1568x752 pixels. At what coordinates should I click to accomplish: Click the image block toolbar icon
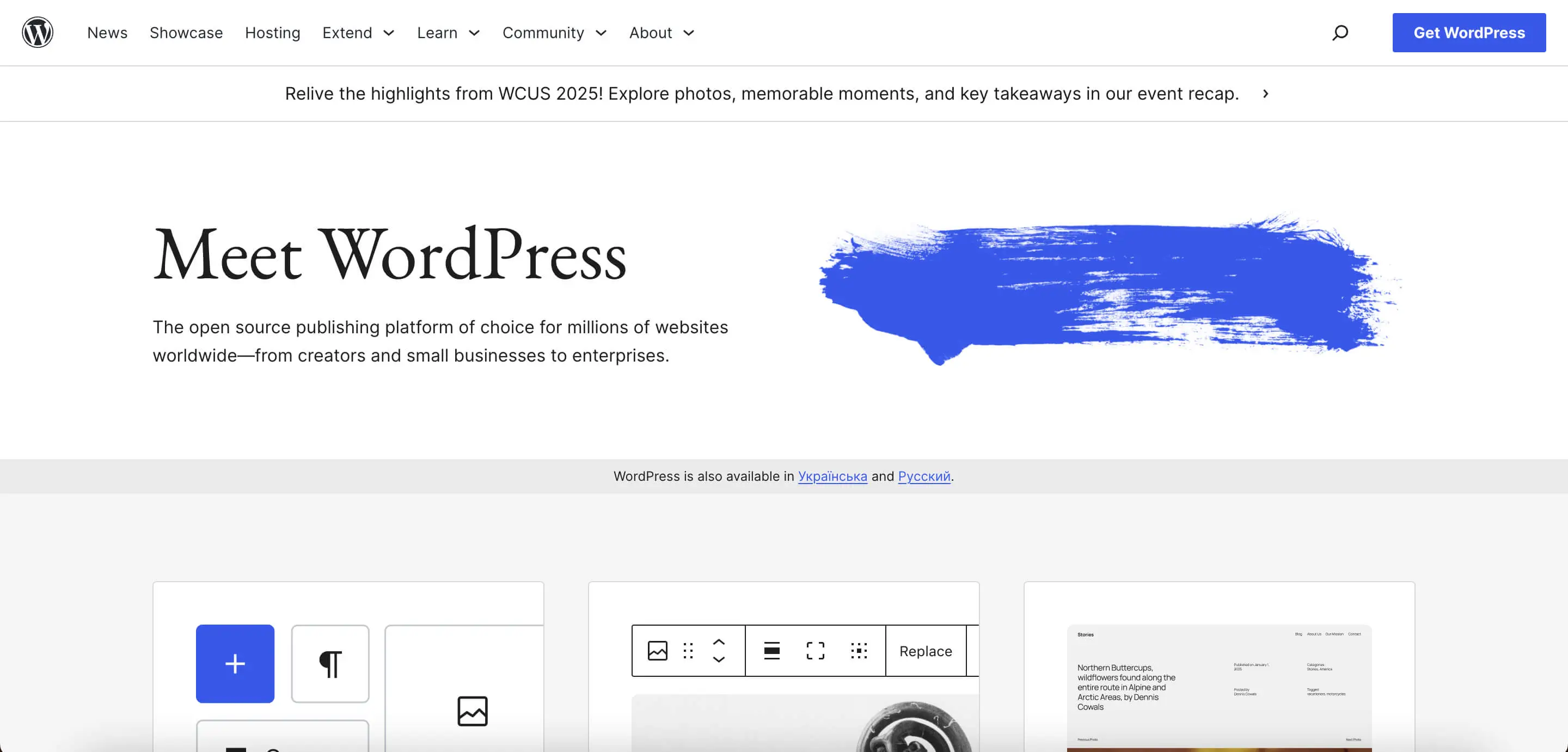tap(657, 650)
